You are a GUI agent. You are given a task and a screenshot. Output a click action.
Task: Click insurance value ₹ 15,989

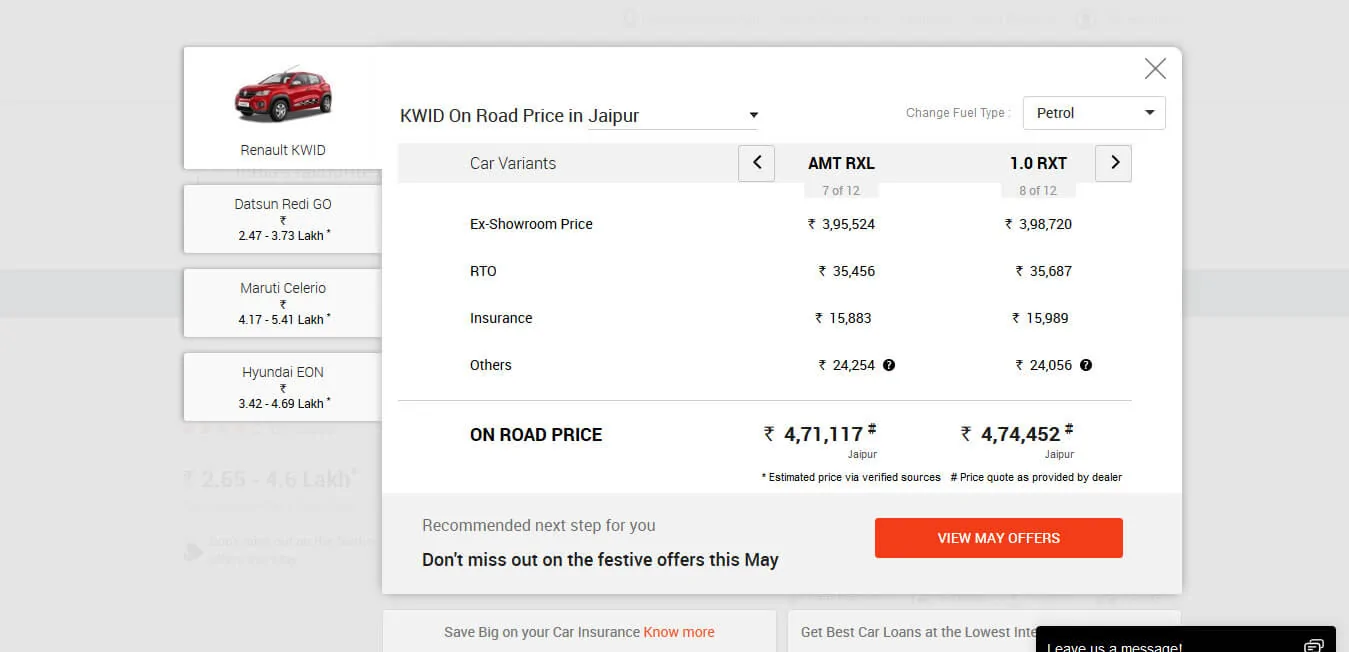[x=1040, y=318]
